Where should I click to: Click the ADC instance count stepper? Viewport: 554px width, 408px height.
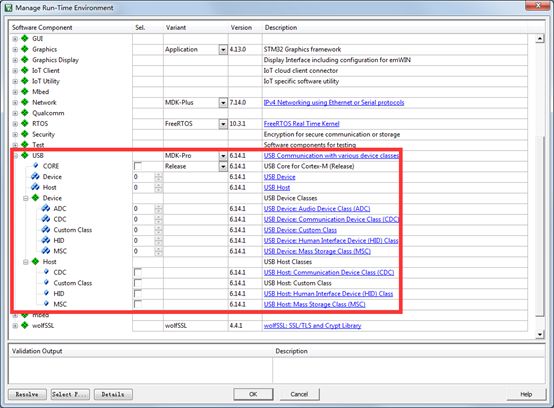pos(158,209)
